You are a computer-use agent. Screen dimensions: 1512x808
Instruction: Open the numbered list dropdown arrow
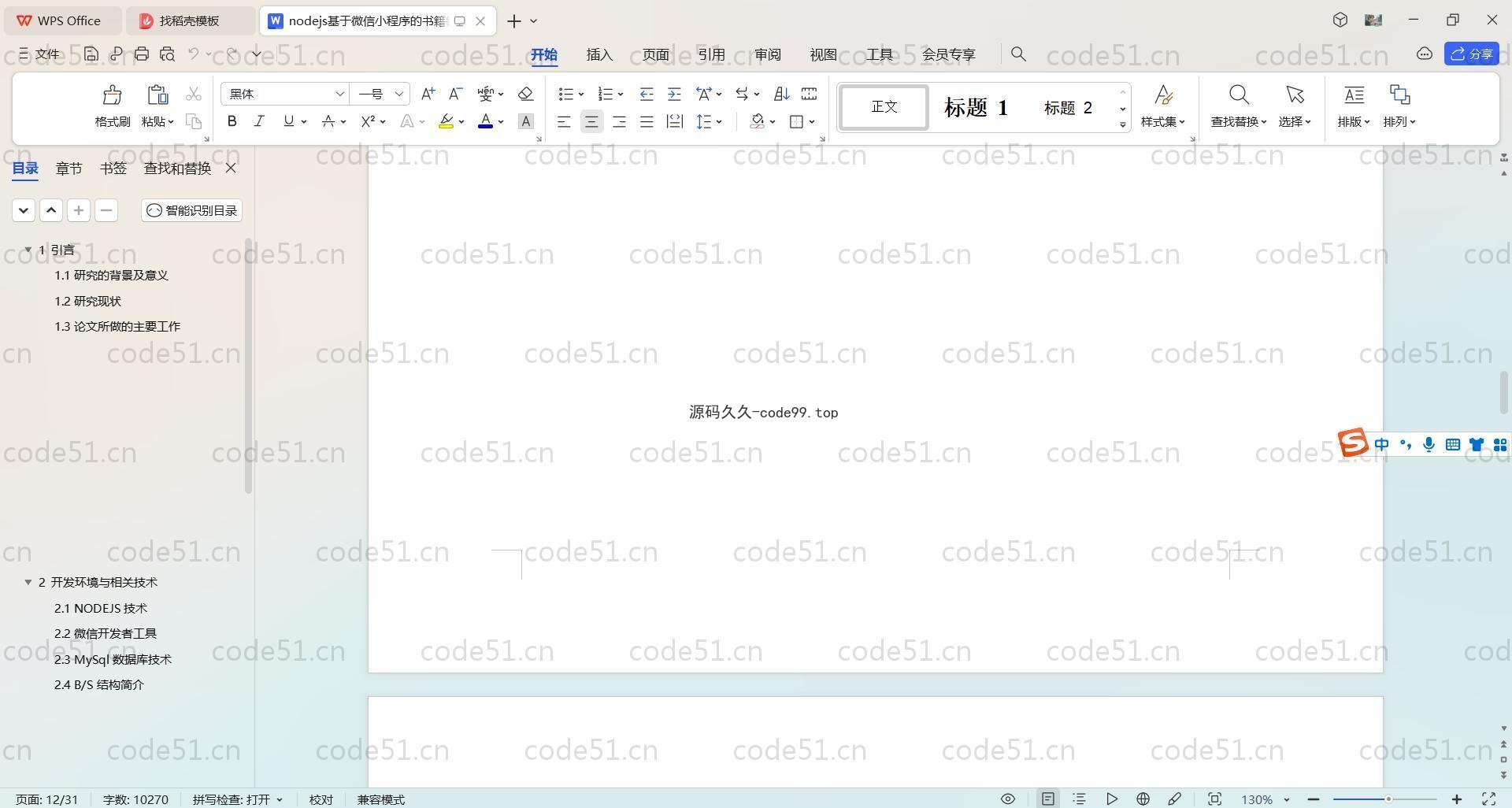[621, 95]
